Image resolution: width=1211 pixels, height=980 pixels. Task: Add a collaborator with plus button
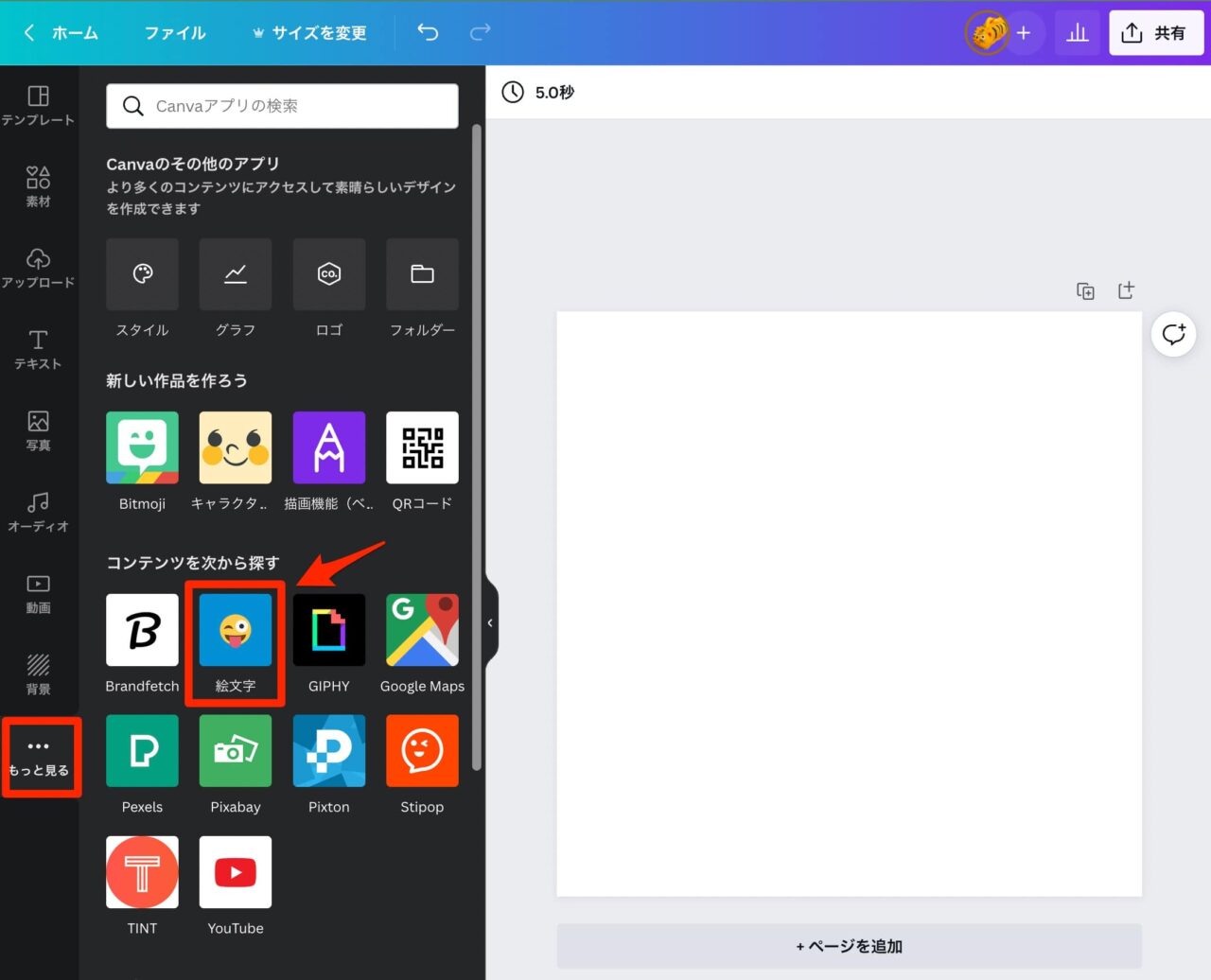pyautogui.click(x=1024, y=33)
